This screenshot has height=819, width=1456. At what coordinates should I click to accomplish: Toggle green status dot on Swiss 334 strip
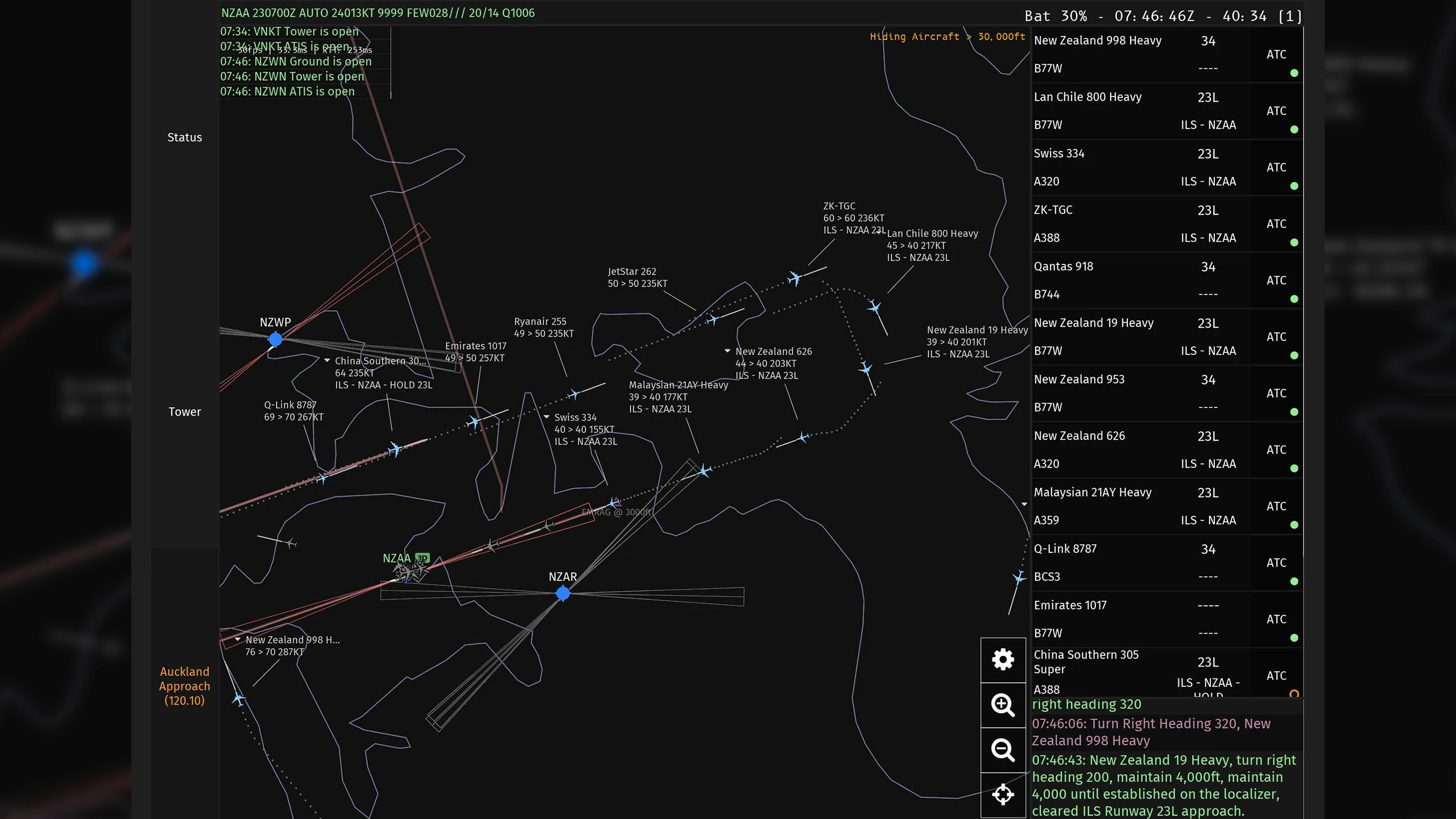1294,185
